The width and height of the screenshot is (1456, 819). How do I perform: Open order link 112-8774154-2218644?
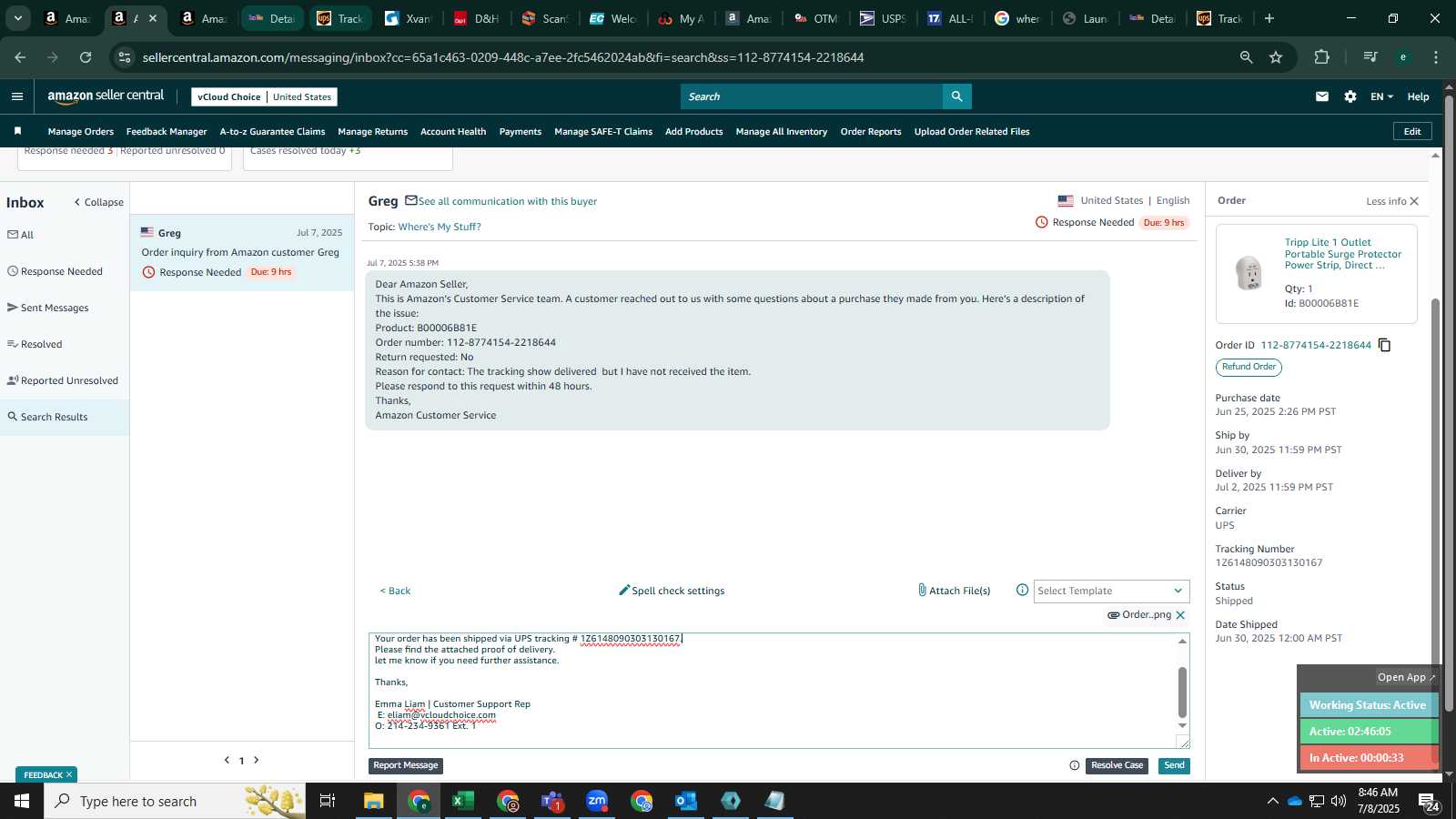[1315, 345]
